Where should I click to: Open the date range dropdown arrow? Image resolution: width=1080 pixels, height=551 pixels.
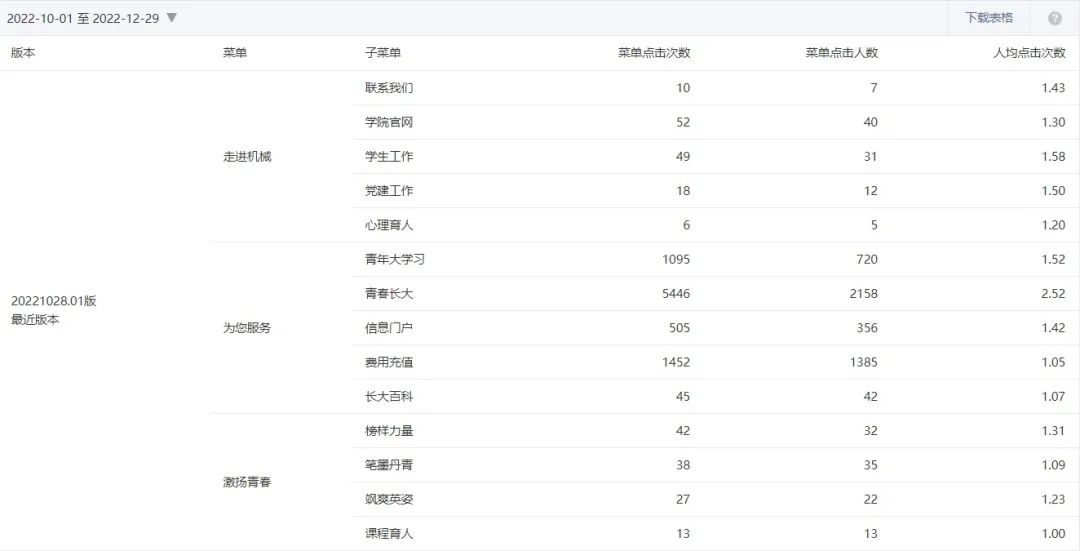[x=172, y=18]
